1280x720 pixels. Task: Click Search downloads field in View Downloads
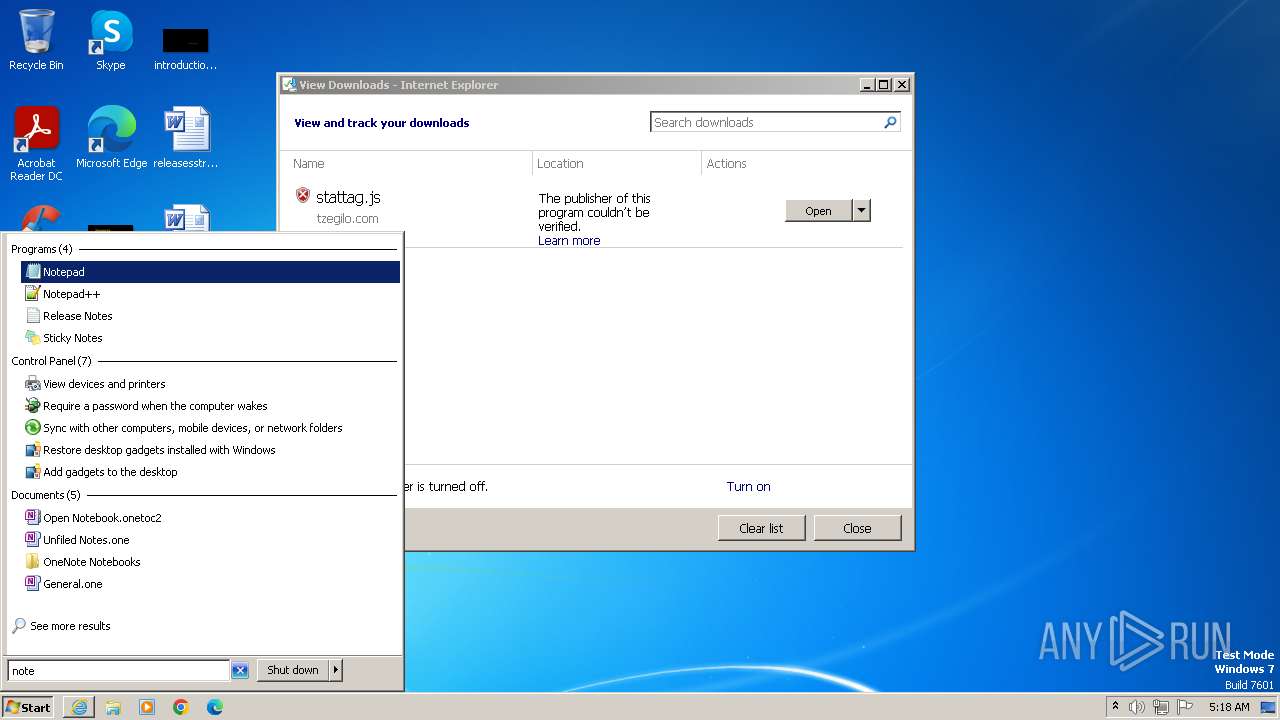[765, 122]
